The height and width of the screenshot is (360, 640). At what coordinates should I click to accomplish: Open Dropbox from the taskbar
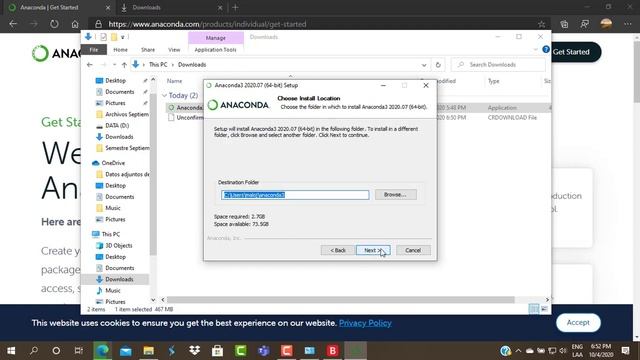point(194,351)
